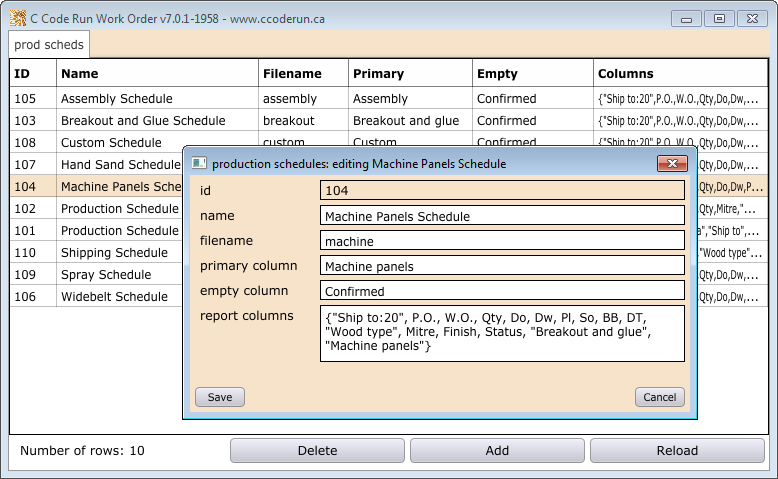Switch to the prod scheds tab
The image size is (778, 479).
click(49, 45)
